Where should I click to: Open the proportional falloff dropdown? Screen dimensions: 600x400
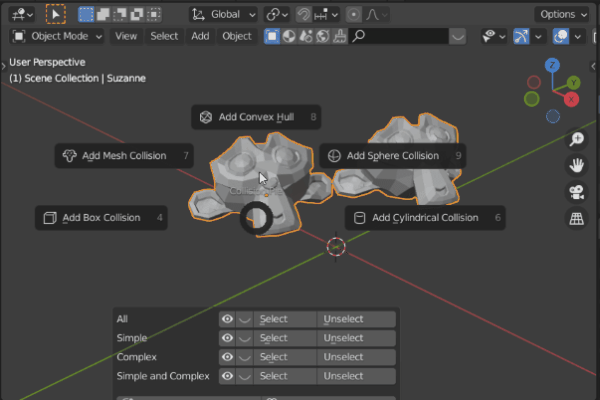[x=377, y=15]
